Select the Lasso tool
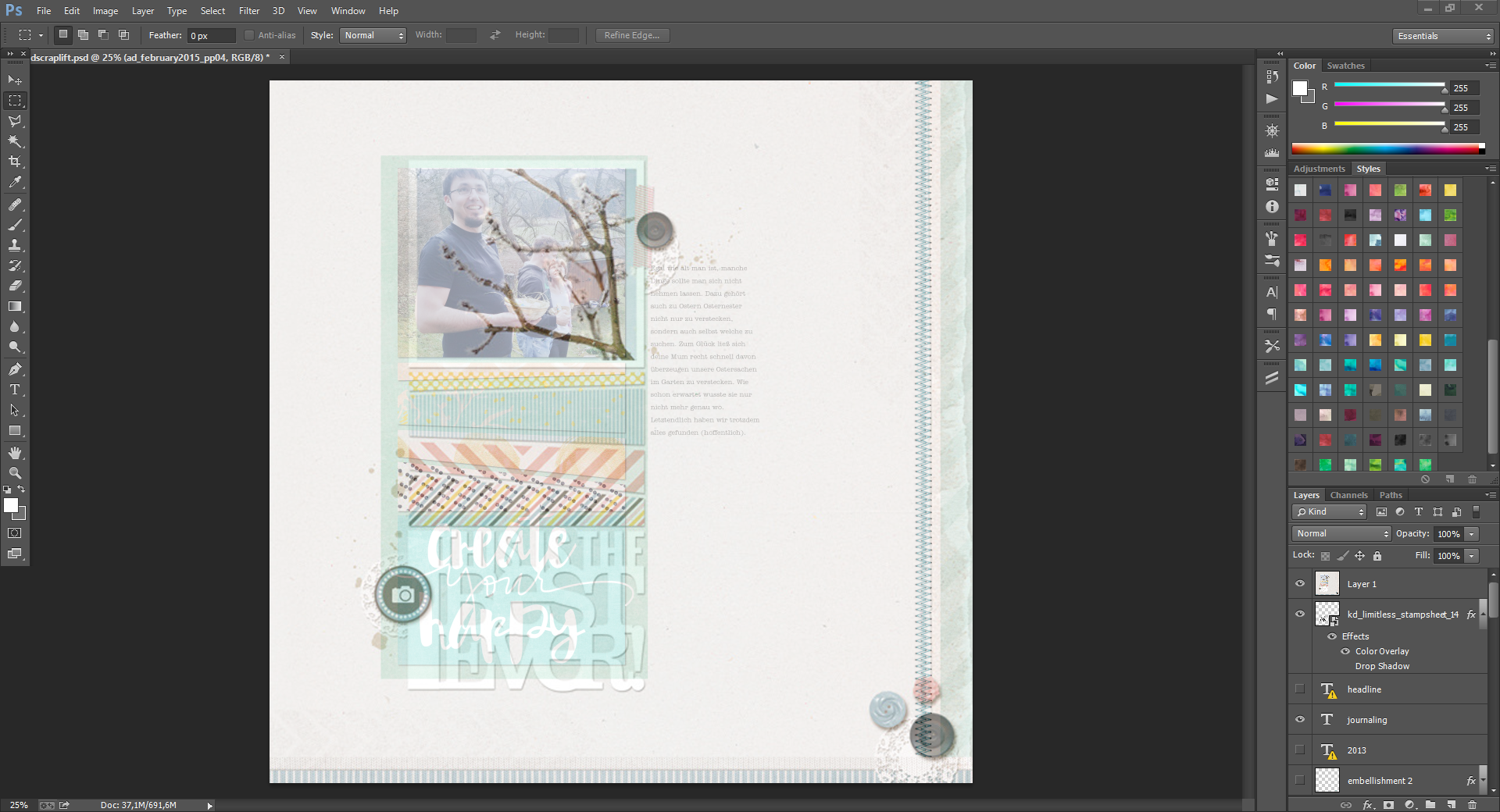Image resolution: width=1500 pixels, height=812 pixels. (x=15, y=121)
